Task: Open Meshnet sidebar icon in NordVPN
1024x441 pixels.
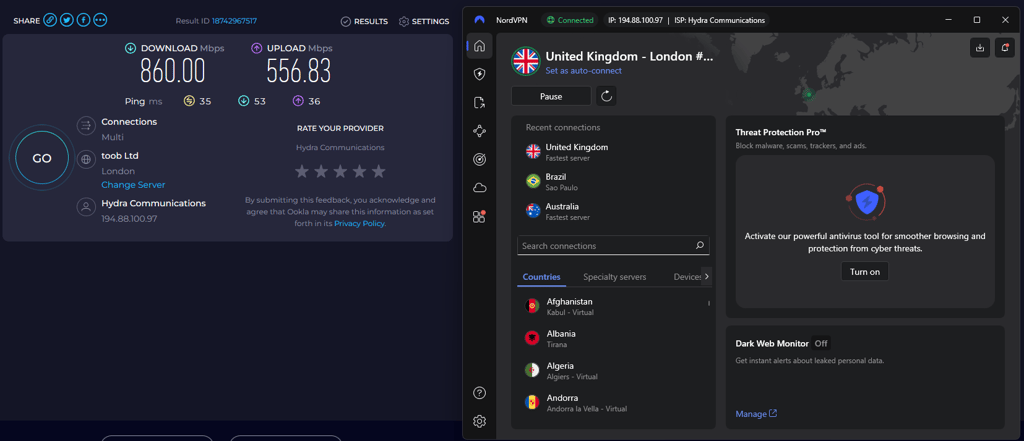Action: 479,131
